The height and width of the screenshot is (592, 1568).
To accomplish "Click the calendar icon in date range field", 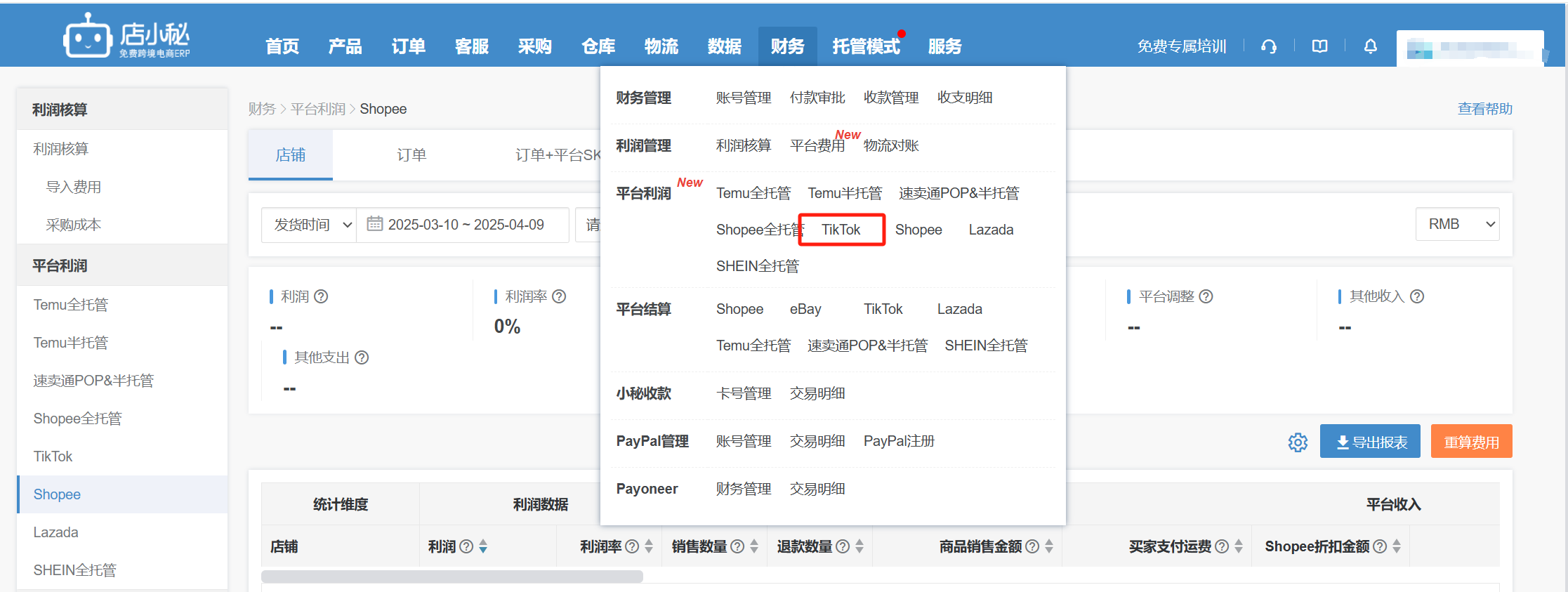I will pyautogui.click(x=375, y=224).
